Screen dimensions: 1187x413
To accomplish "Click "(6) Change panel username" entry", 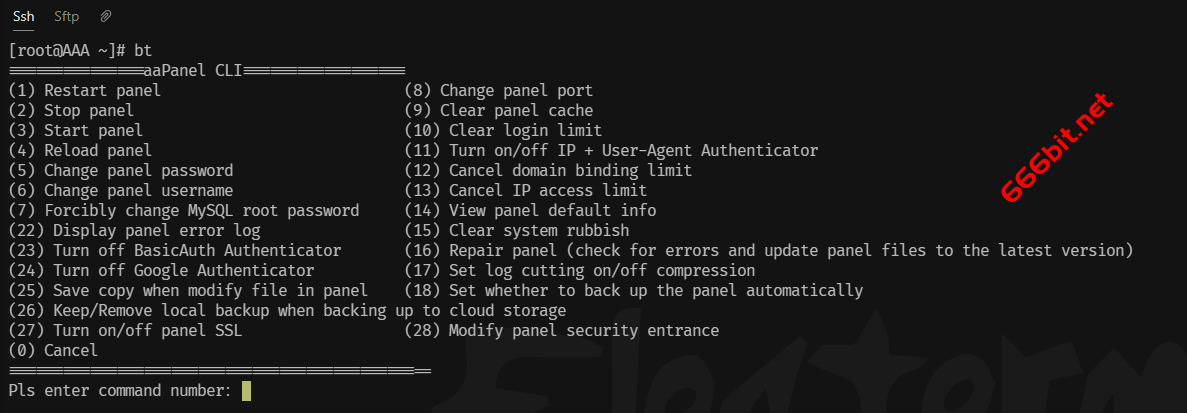I will pos(120,190).
